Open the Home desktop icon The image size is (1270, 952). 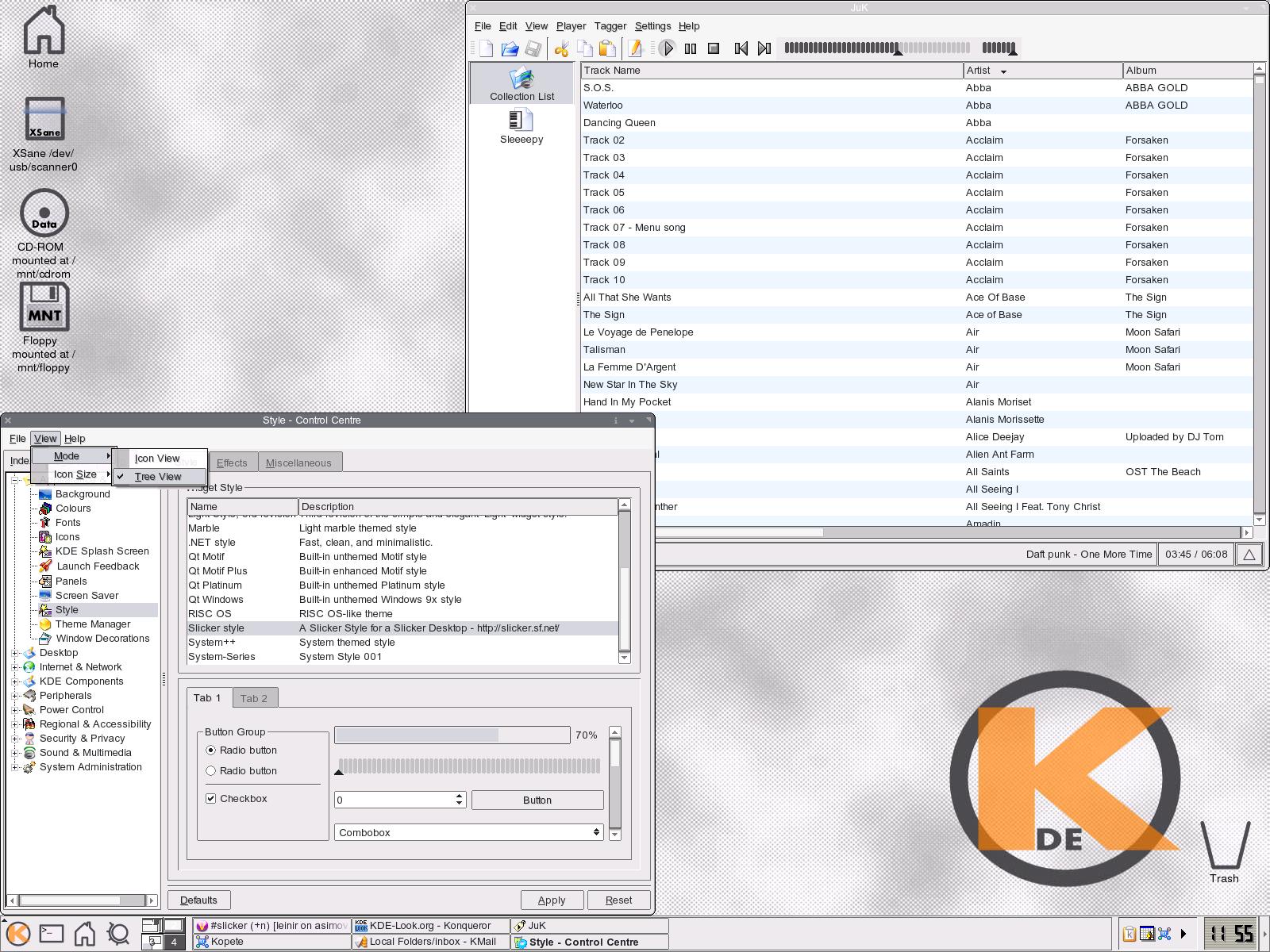click(x=44, y=36)
